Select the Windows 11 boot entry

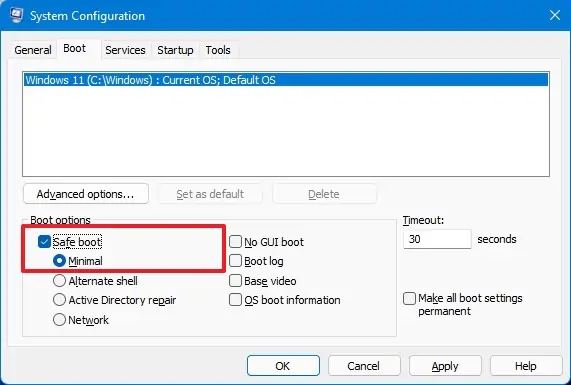286,80
